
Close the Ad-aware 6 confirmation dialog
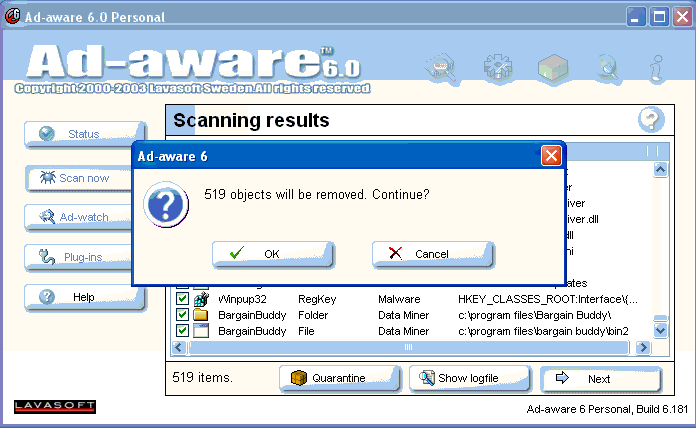tap(550, 157)
